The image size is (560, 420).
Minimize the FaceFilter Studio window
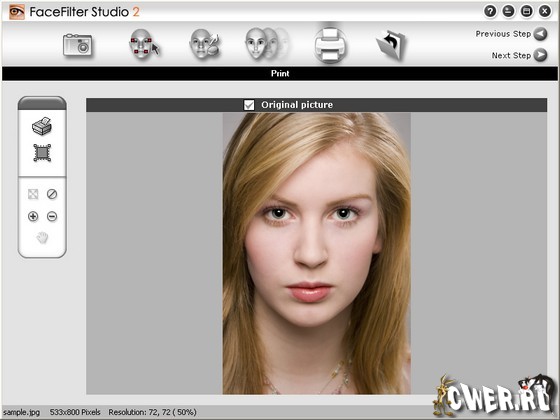click(508, 11)
